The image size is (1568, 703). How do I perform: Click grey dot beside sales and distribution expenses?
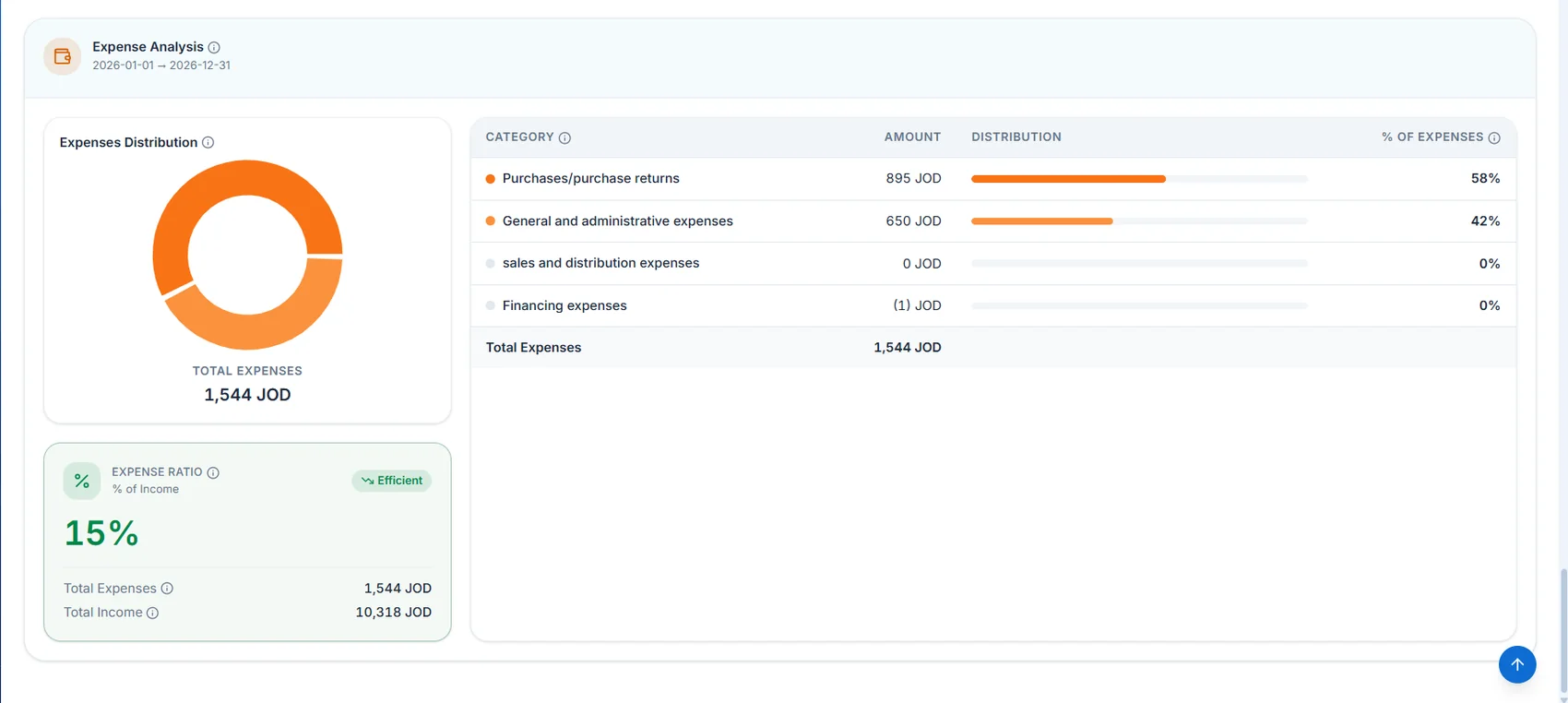491,264
